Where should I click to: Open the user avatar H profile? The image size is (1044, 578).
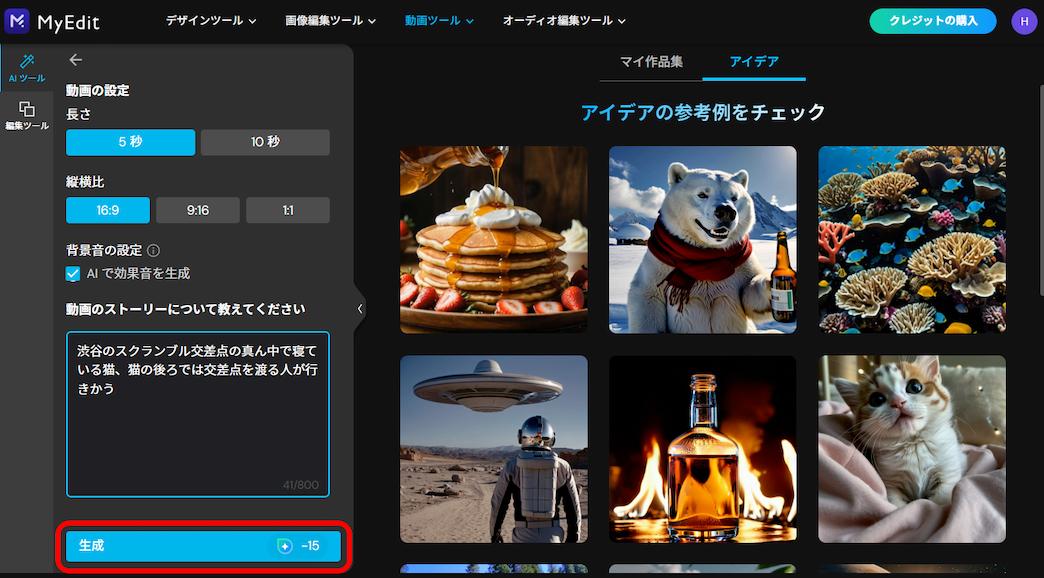pyautogui.click(x=1023, y=21)
